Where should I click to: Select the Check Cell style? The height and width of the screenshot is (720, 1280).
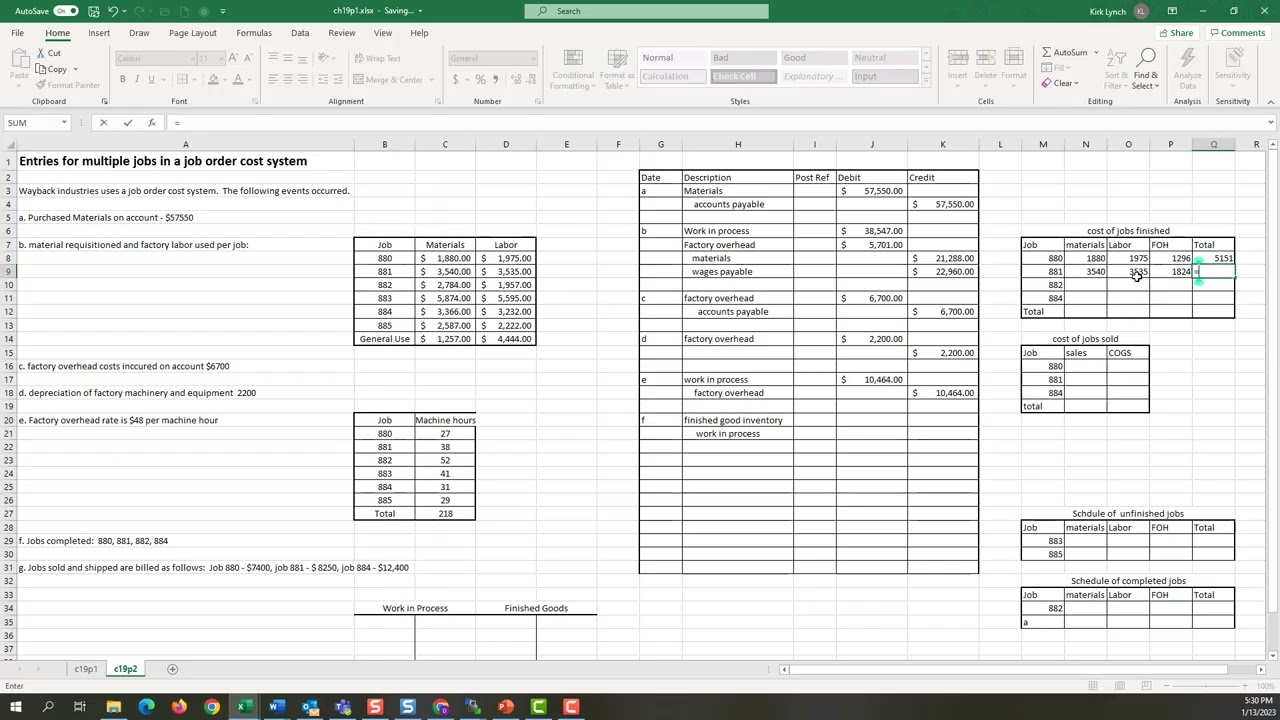743,77
